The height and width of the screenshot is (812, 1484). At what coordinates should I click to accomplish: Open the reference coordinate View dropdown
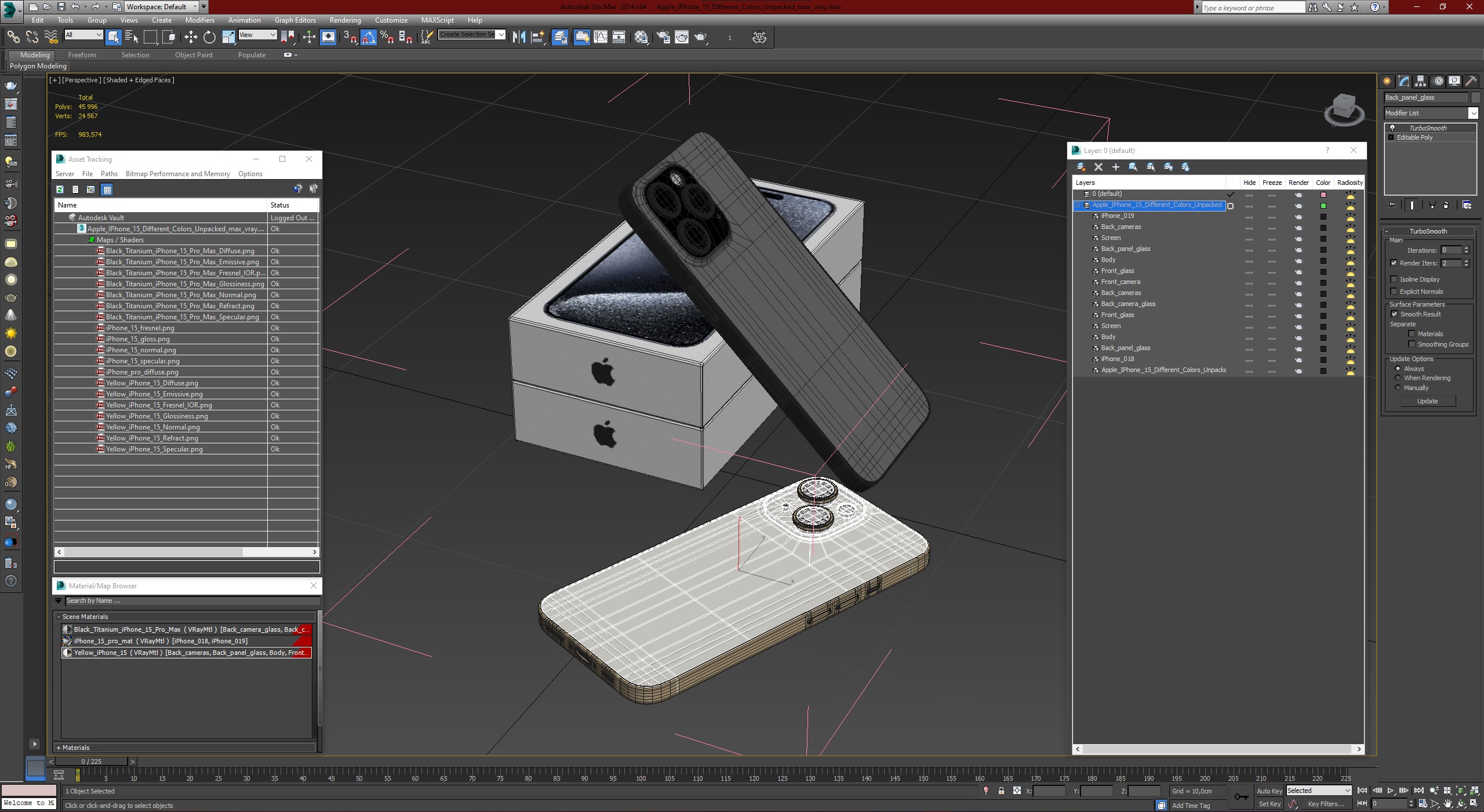[x=258, y=35]
